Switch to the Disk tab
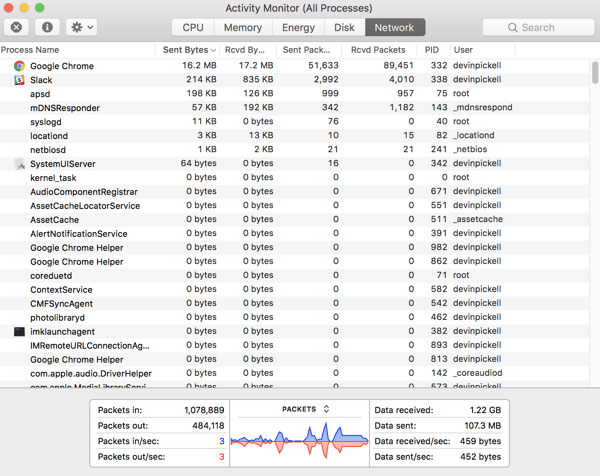 (344, 28)
